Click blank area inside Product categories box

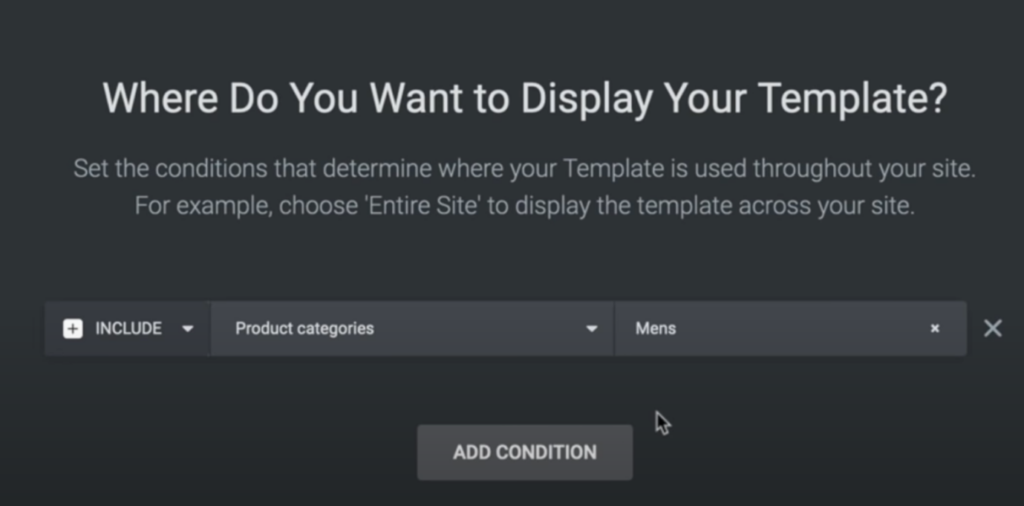coord(477,328)
